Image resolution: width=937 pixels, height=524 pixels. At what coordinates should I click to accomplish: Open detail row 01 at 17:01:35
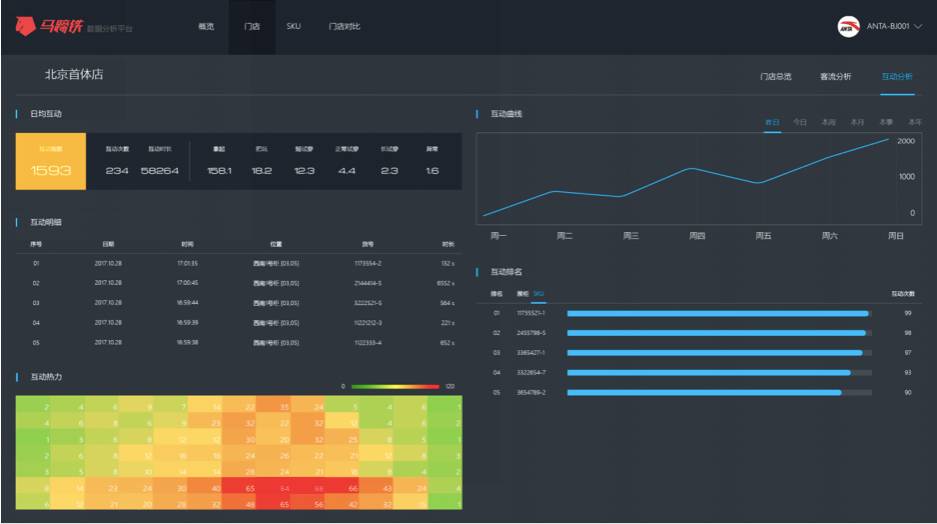pyautogui.click(x=240, y=264)
